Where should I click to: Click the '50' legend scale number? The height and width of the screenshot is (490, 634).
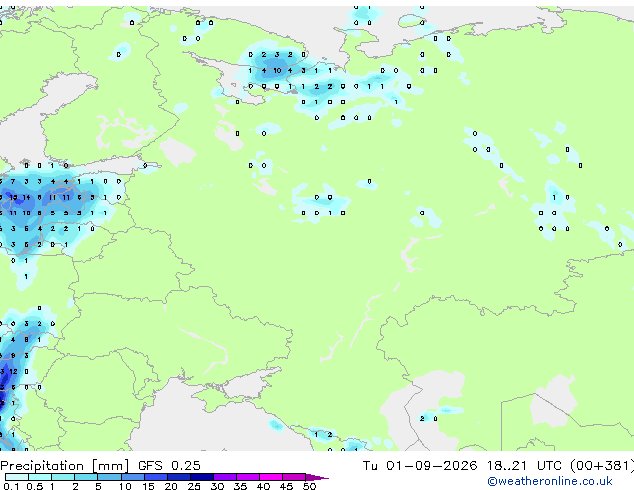point(309,486)
